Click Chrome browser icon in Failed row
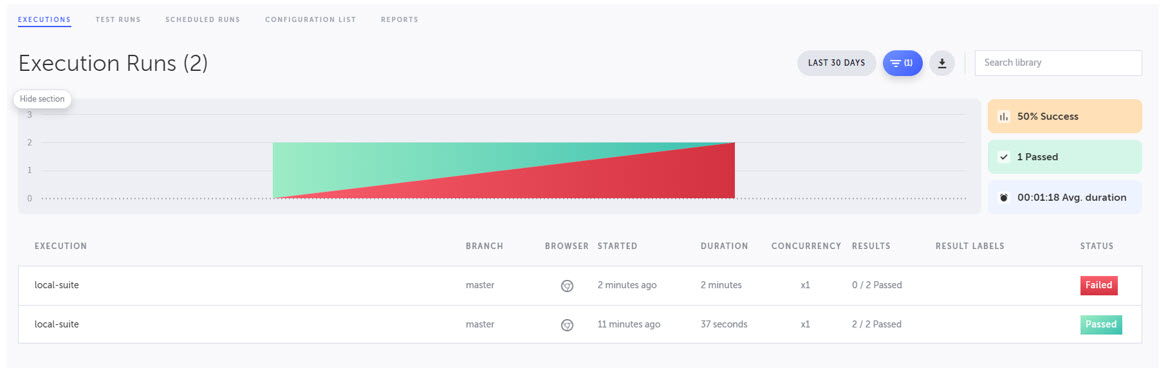The width and height of the screenshot is (1168, 376). tap(567, 285)
